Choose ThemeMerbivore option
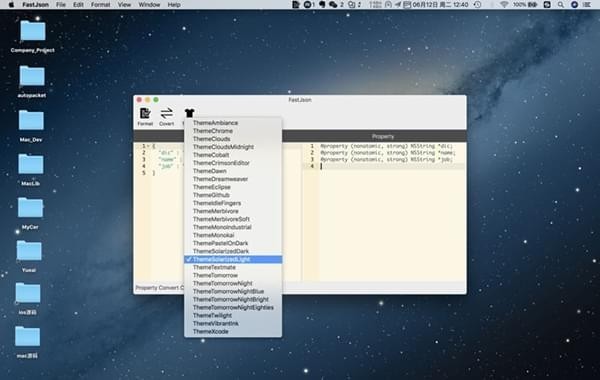The height and width of the screenshot is (380, 600). (x=233, y=211)
